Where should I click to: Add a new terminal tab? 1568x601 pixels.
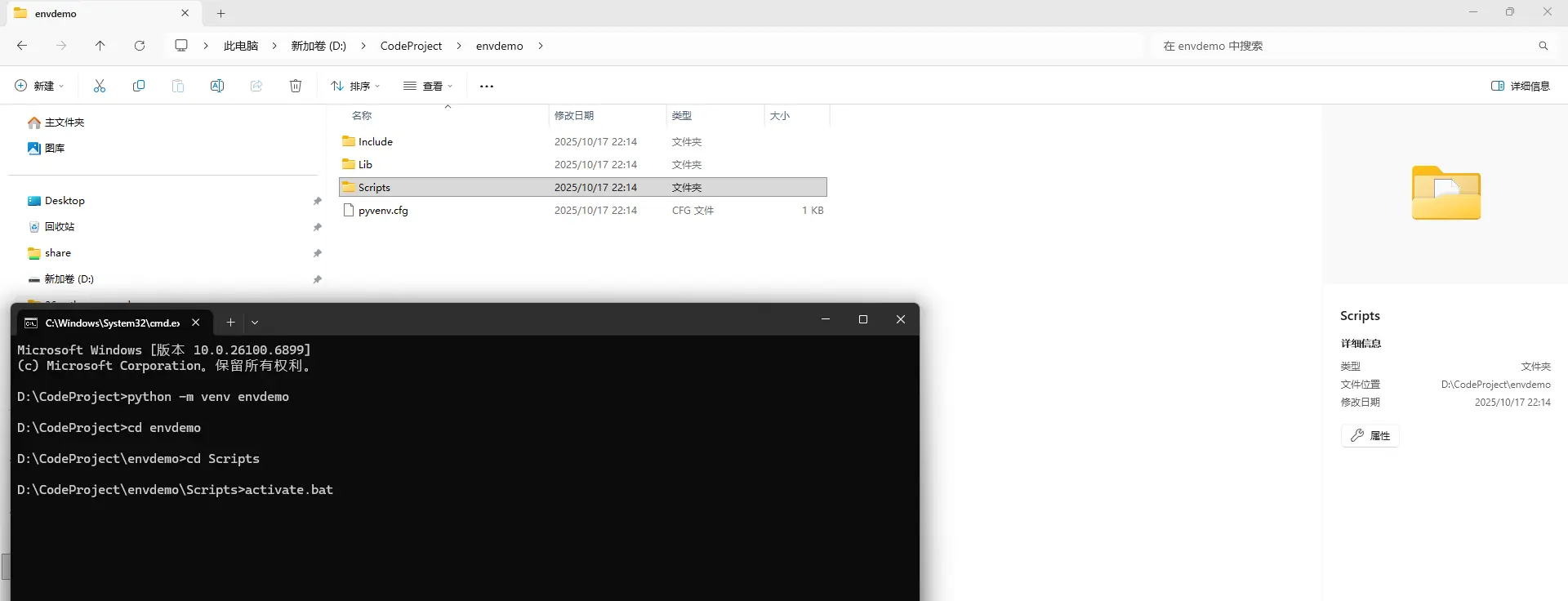pos(230,323)
